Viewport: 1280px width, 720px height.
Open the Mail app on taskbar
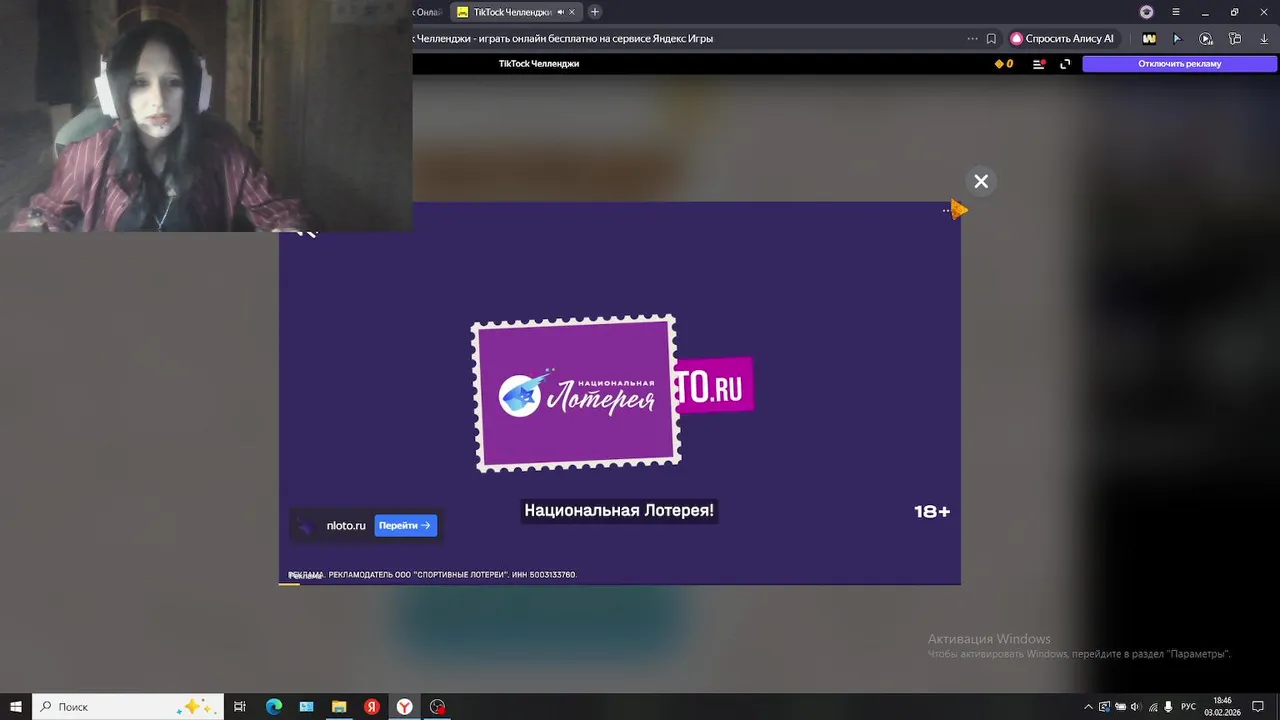[x=306, y=707]
